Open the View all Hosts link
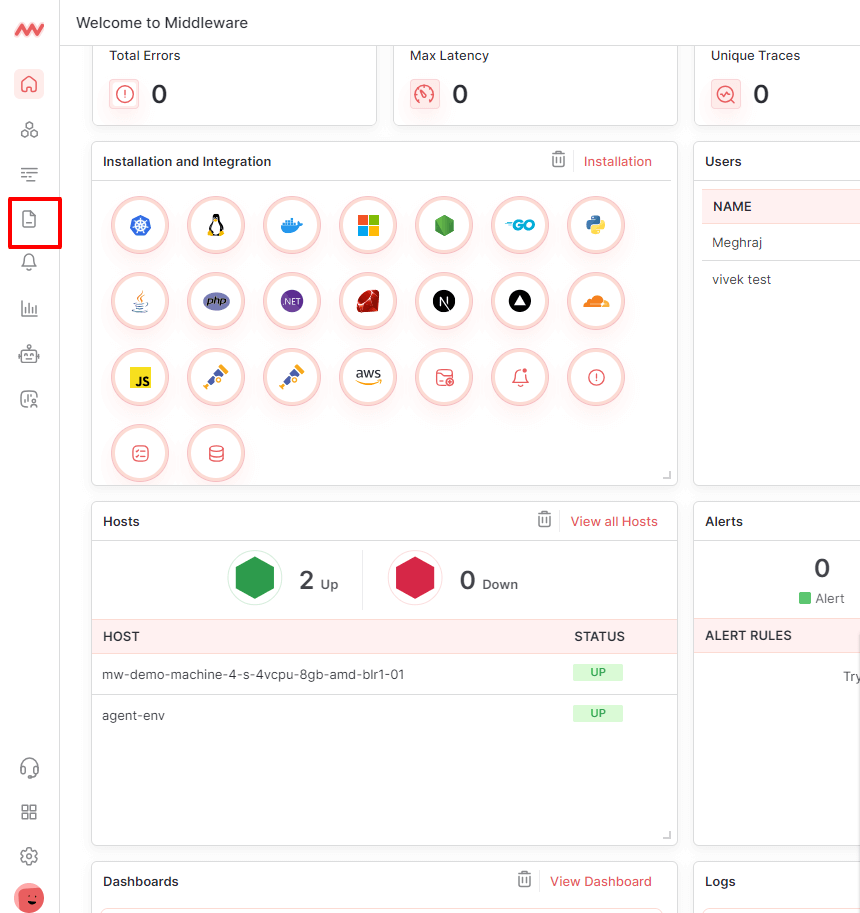Screen dimensions: 860x913 click(614, 521)
